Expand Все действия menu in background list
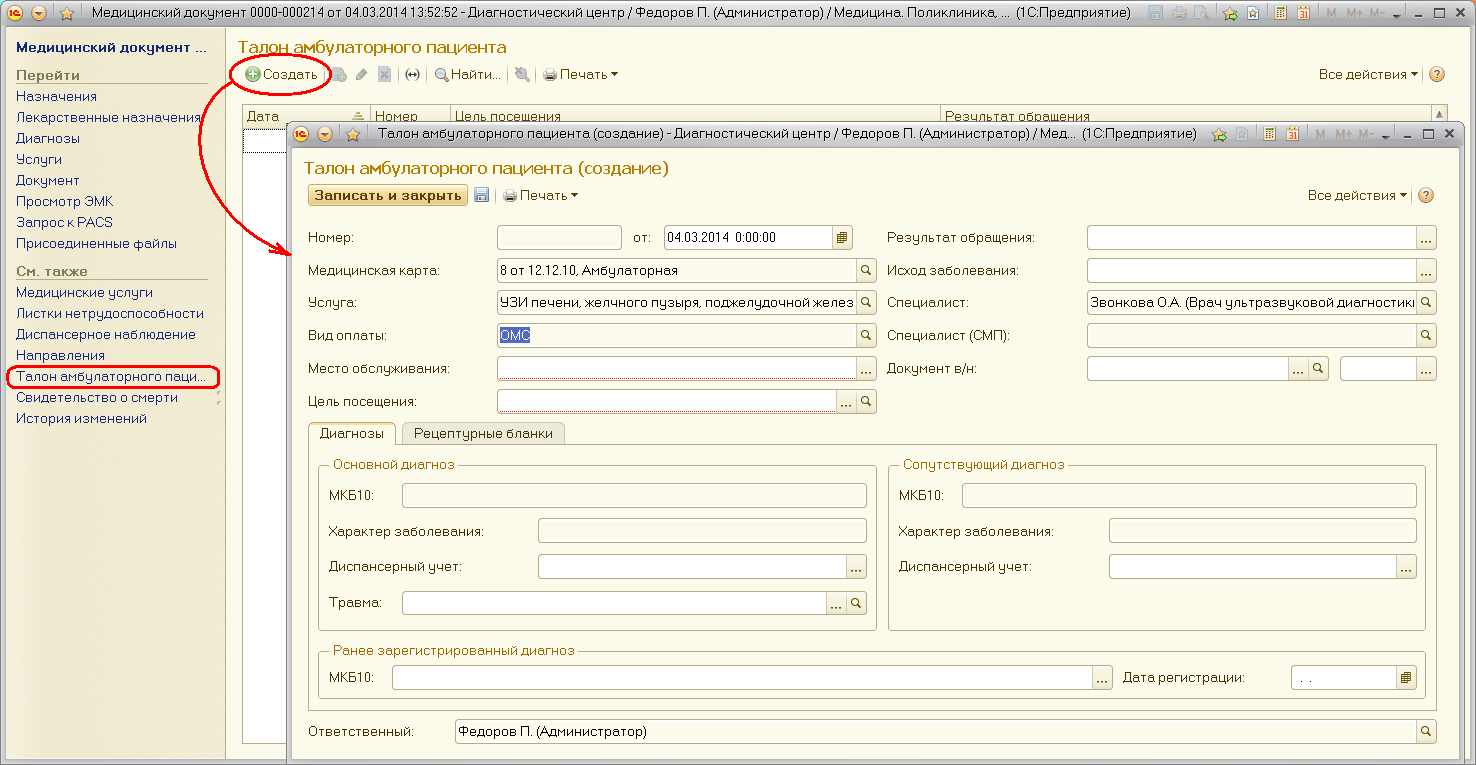 click(x=1368, y=75)
